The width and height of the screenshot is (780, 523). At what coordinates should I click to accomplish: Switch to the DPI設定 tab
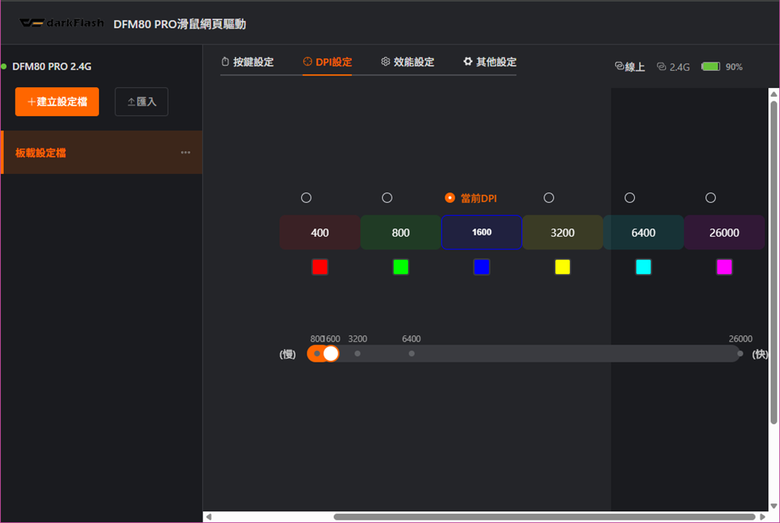[327, 62]
